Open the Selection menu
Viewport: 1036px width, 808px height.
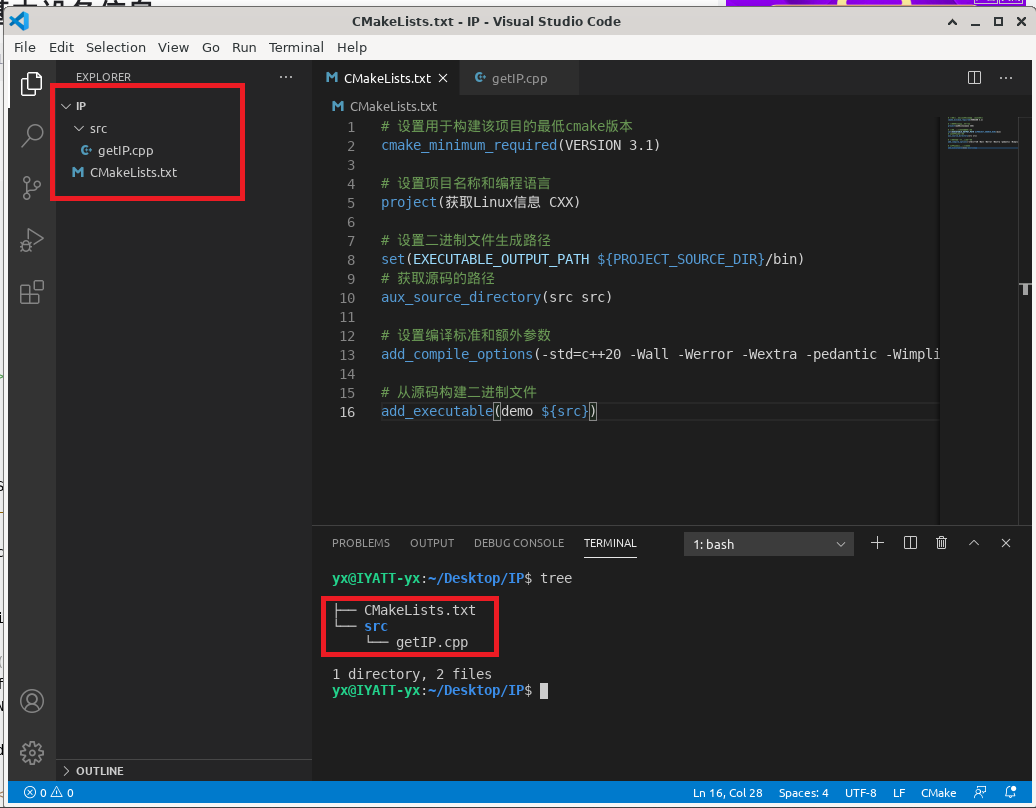[116, 48]
